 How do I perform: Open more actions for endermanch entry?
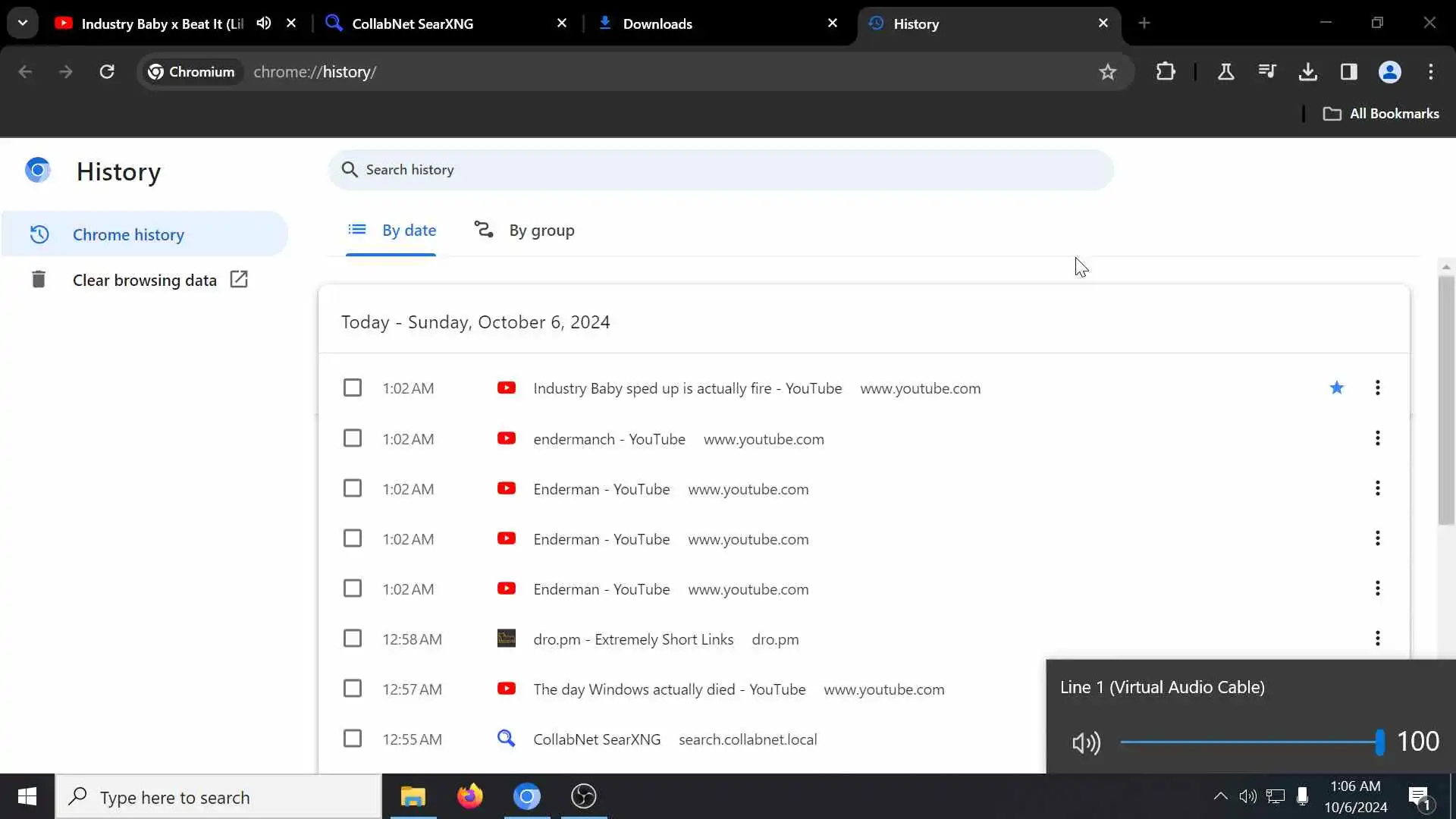tap(1377, 438)
